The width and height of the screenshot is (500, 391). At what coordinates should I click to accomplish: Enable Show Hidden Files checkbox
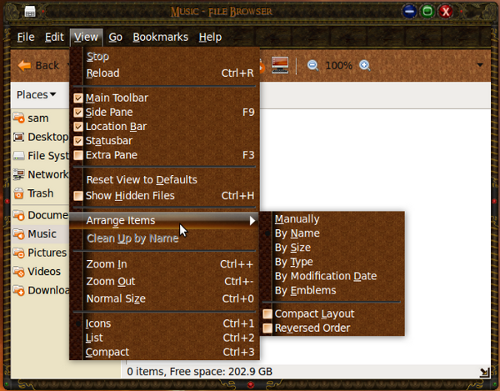click(78, 196)
